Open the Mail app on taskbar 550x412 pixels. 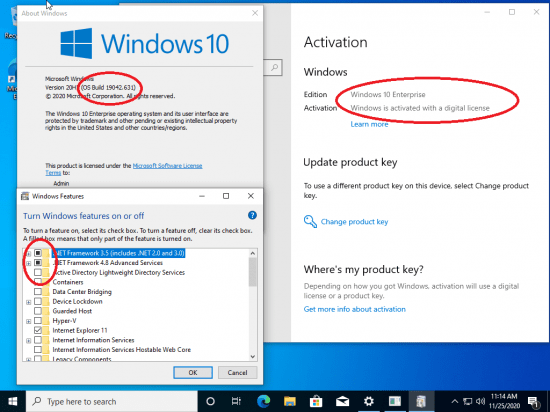(x=342, y=401)
